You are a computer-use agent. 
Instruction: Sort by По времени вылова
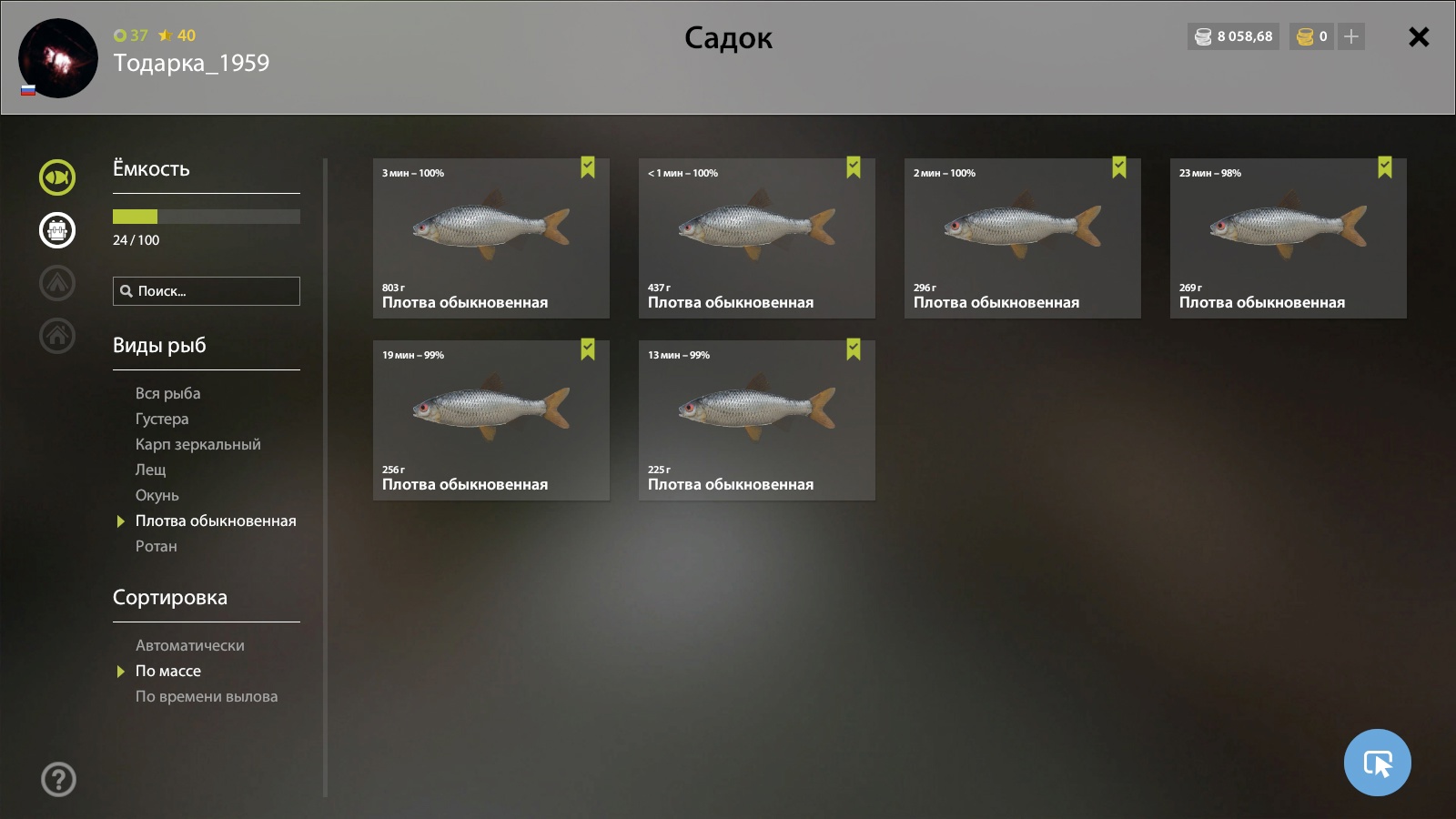click(207, 696)
